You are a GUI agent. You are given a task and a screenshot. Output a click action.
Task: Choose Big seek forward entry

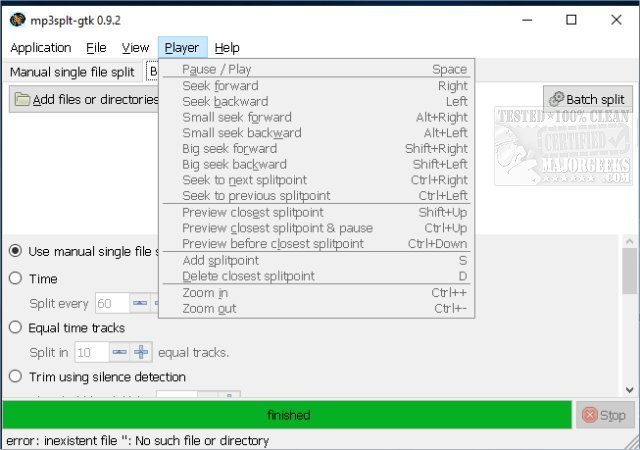pos(316,149)
